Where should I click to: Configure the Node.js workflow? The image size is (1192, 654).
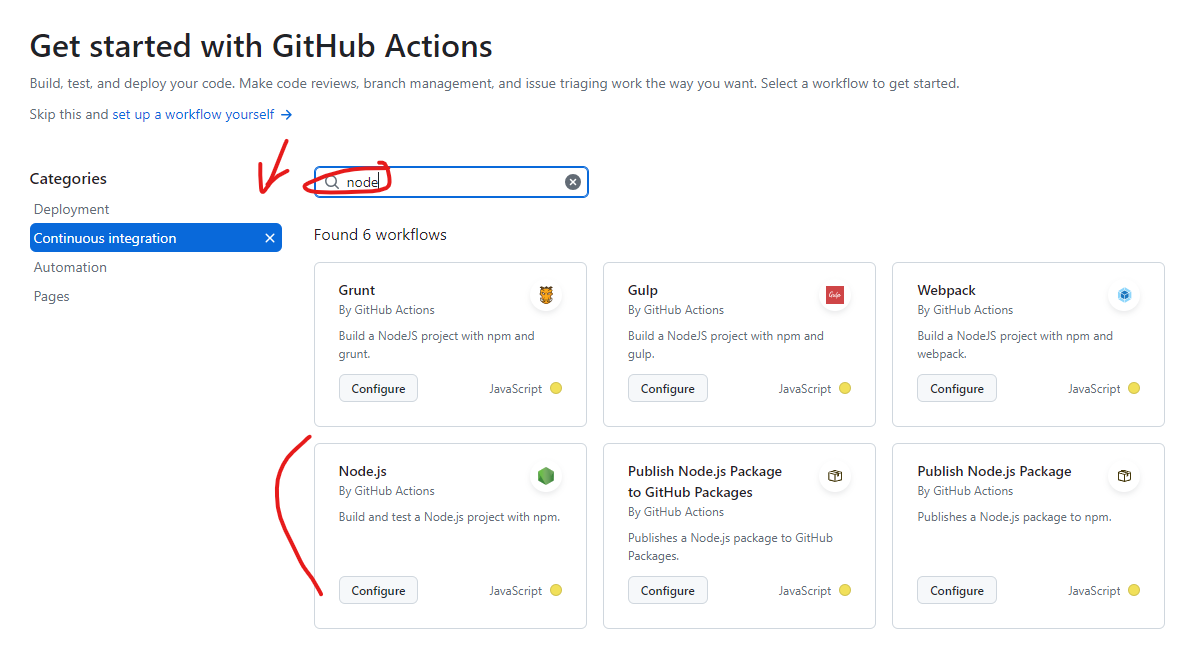378,591
